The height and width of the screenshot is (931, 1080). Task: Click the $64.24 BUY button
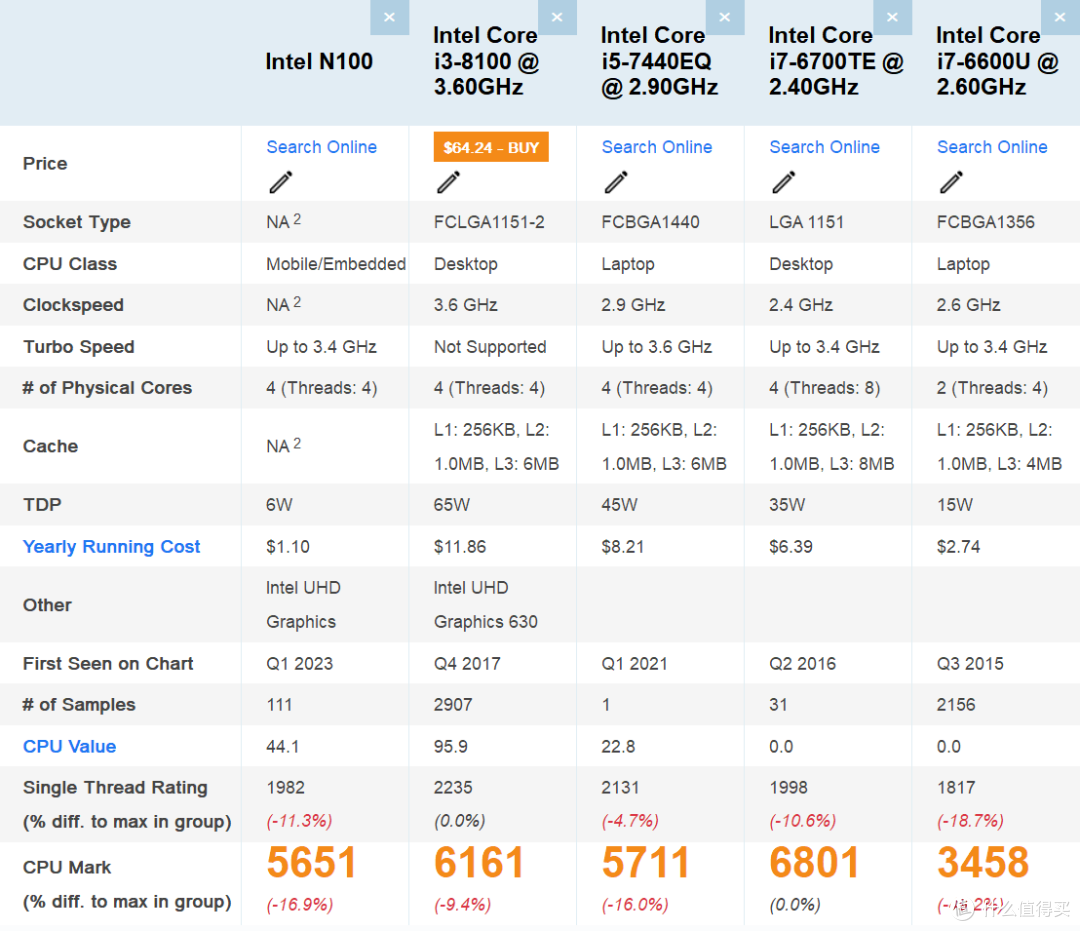(490, 146)
